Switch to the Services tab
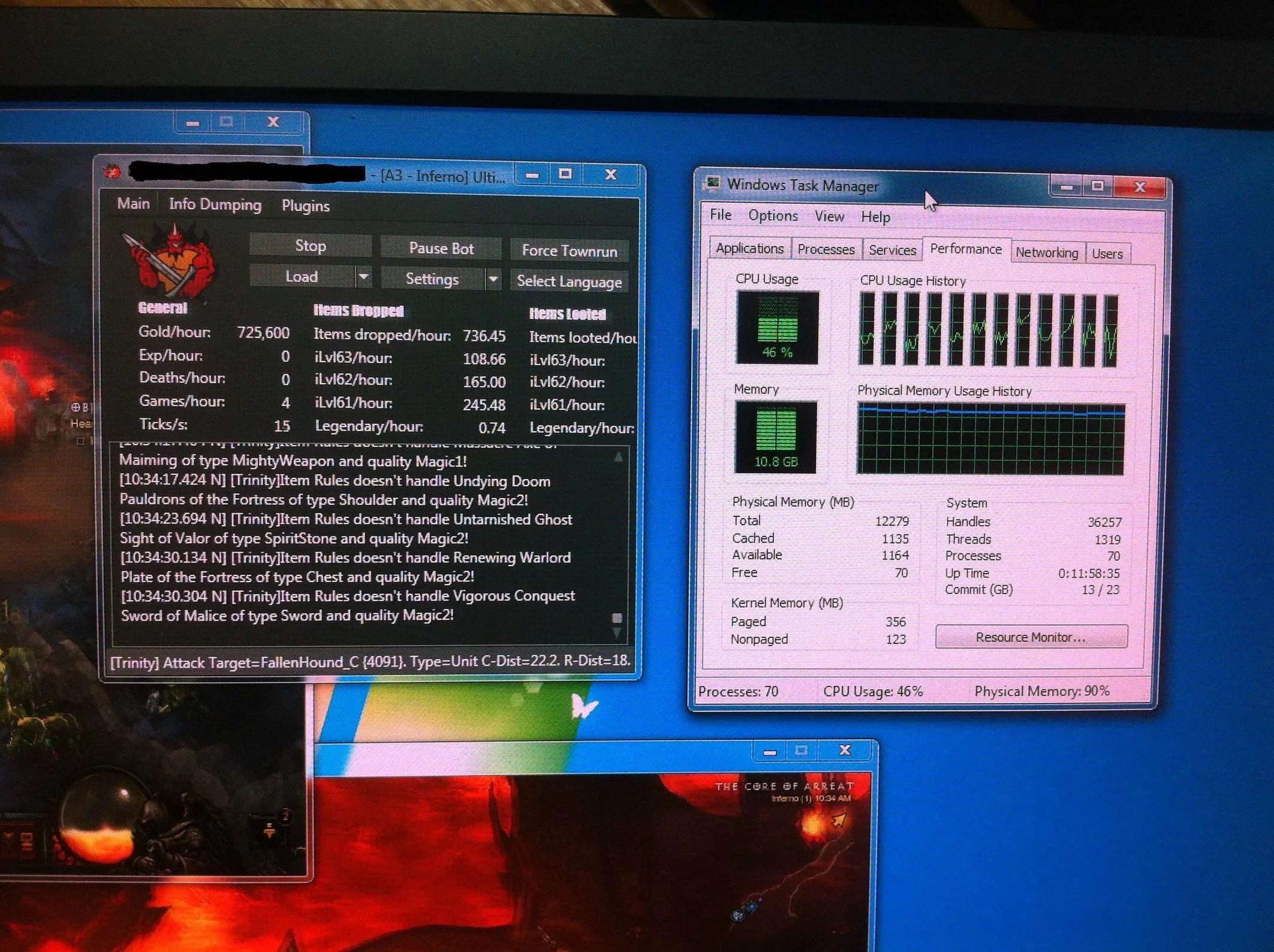The height and width of the screenshot is (952, 1274). pyautogui.click(x=892, y=250)
